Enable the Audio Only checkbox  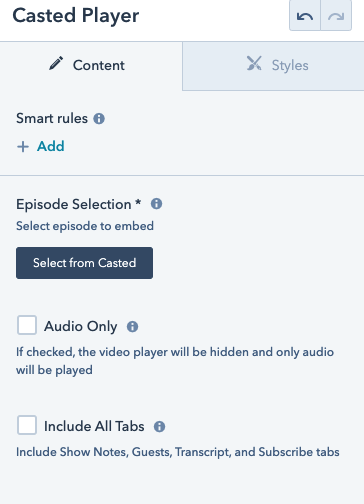[x=27, y=325]
